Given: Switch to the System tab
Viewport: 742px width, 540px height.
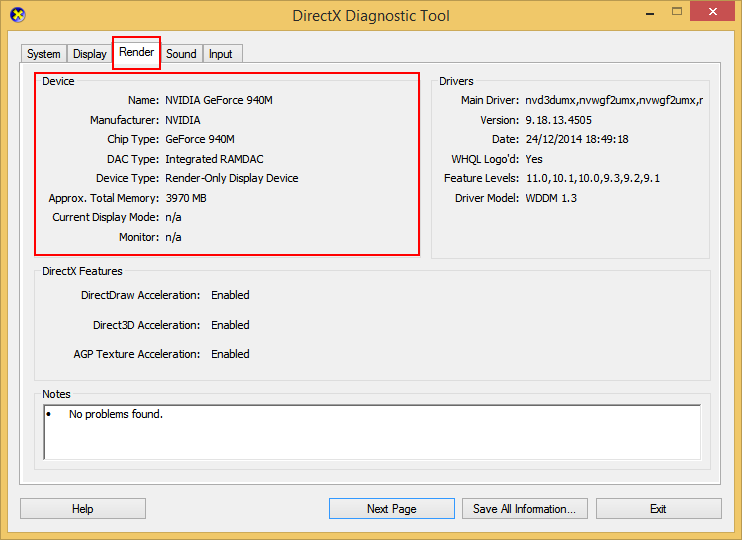Looking at the screenshot, I should pyautogui.click(x=44, y=54).
